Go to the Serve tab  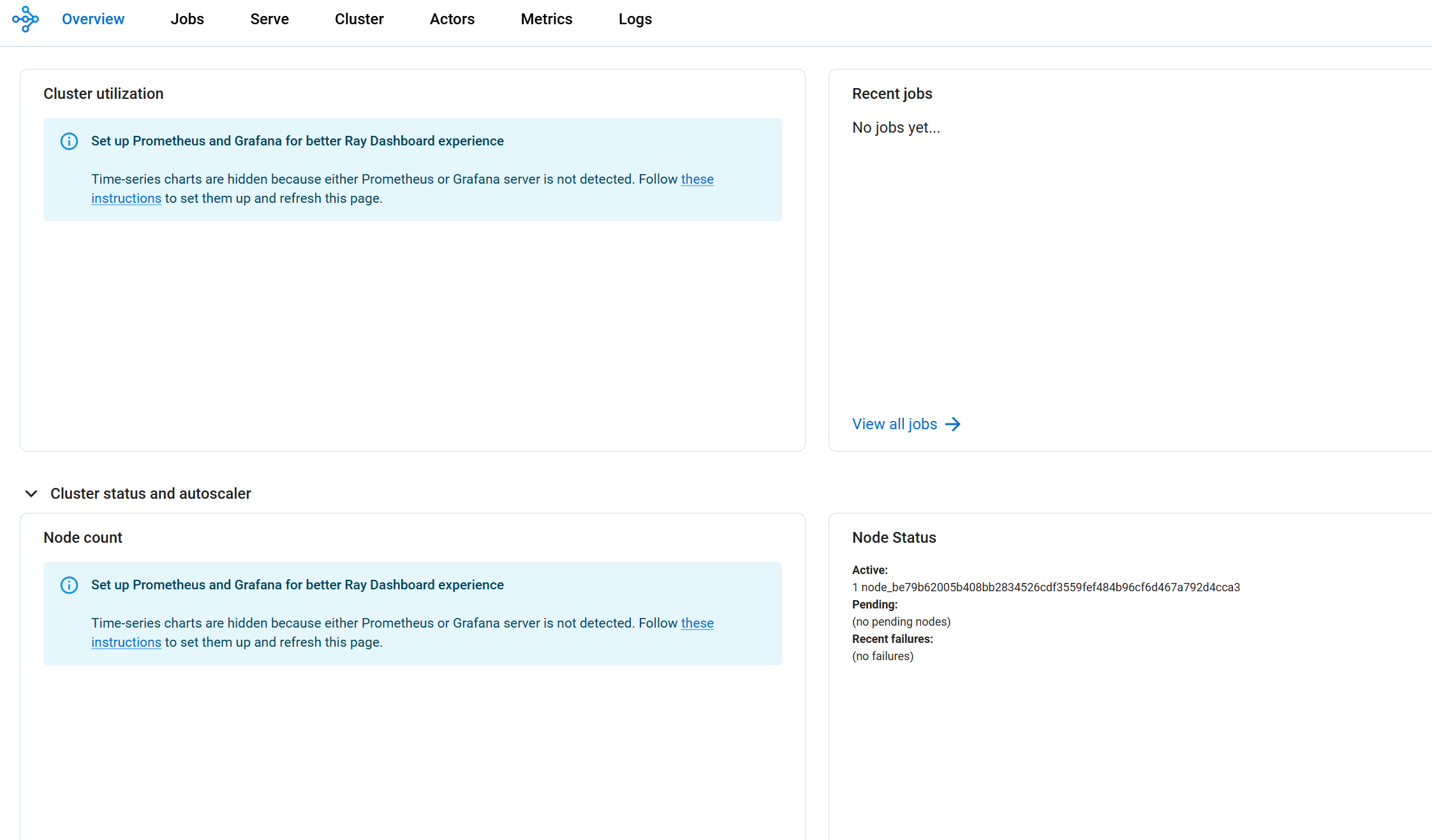[x=269, y=19]
